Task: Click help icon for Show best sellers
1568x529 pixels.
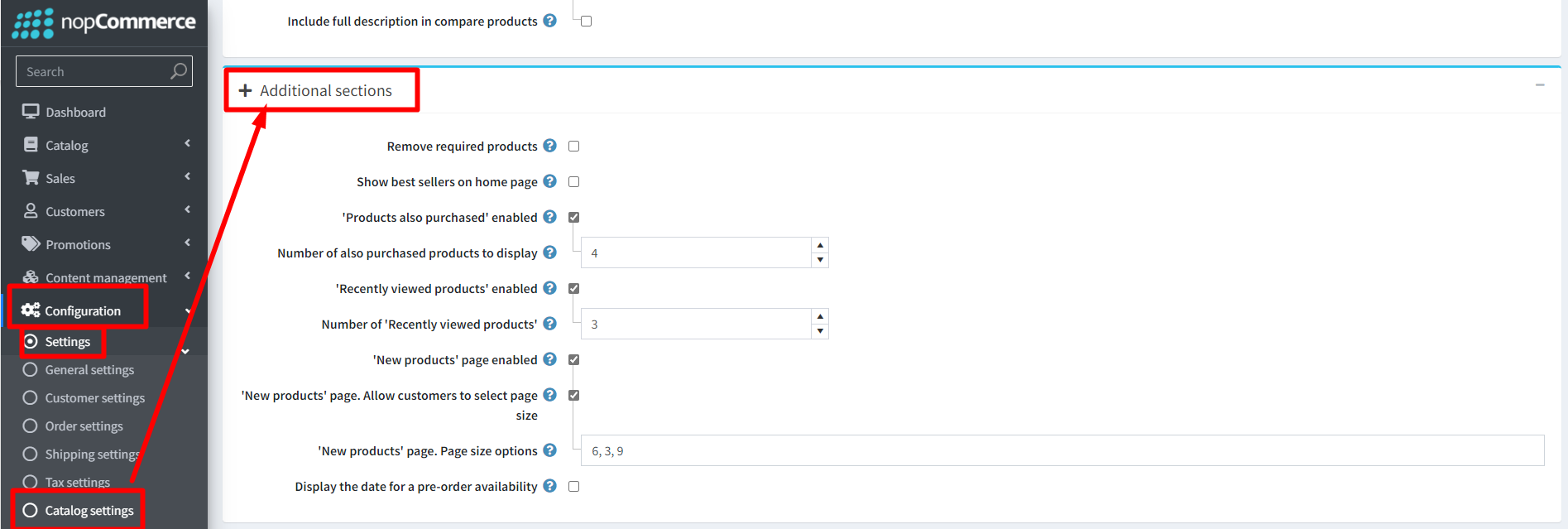Action: coord(549,181)
